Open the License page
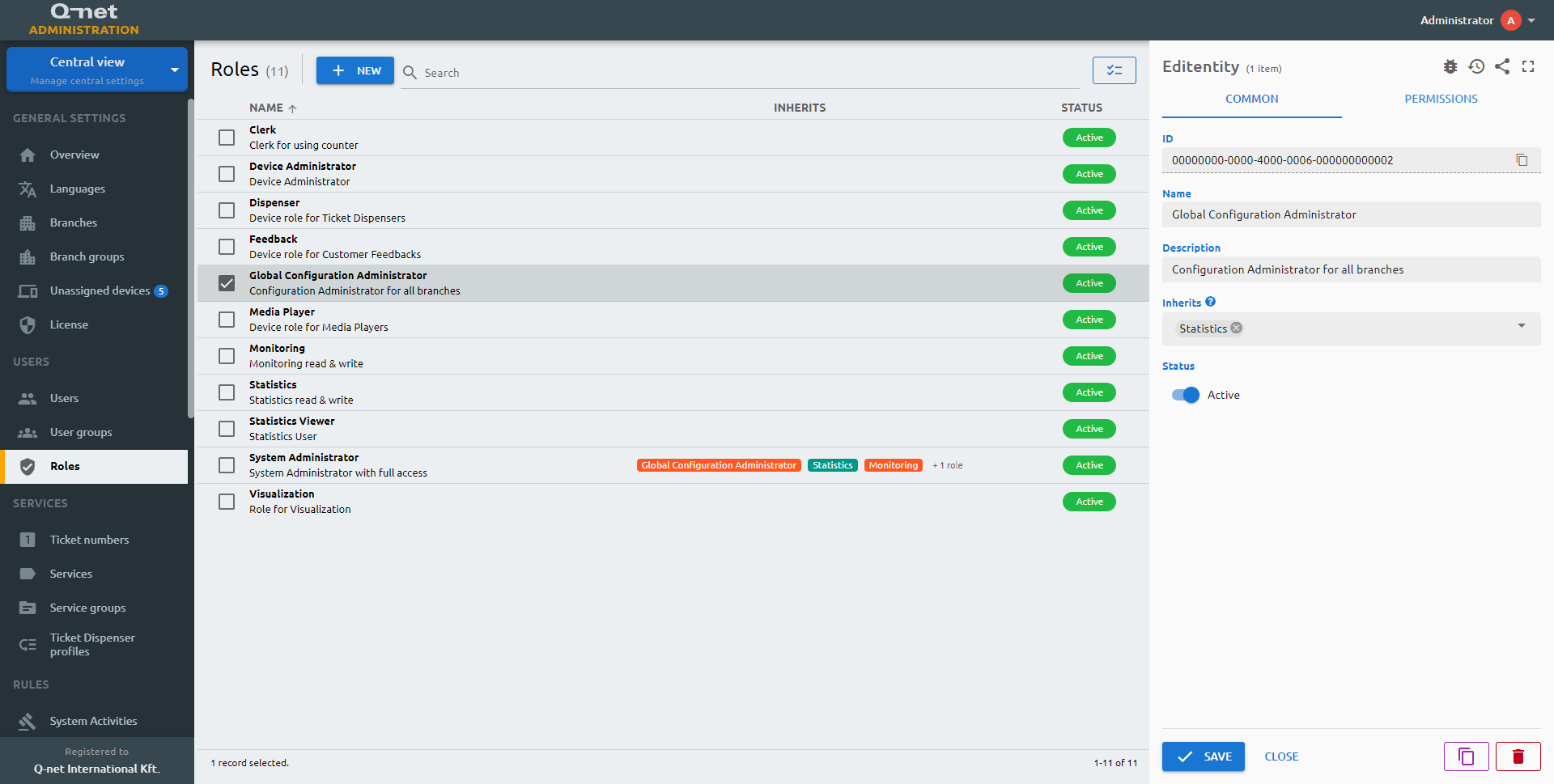 click(x=96, y=324)
